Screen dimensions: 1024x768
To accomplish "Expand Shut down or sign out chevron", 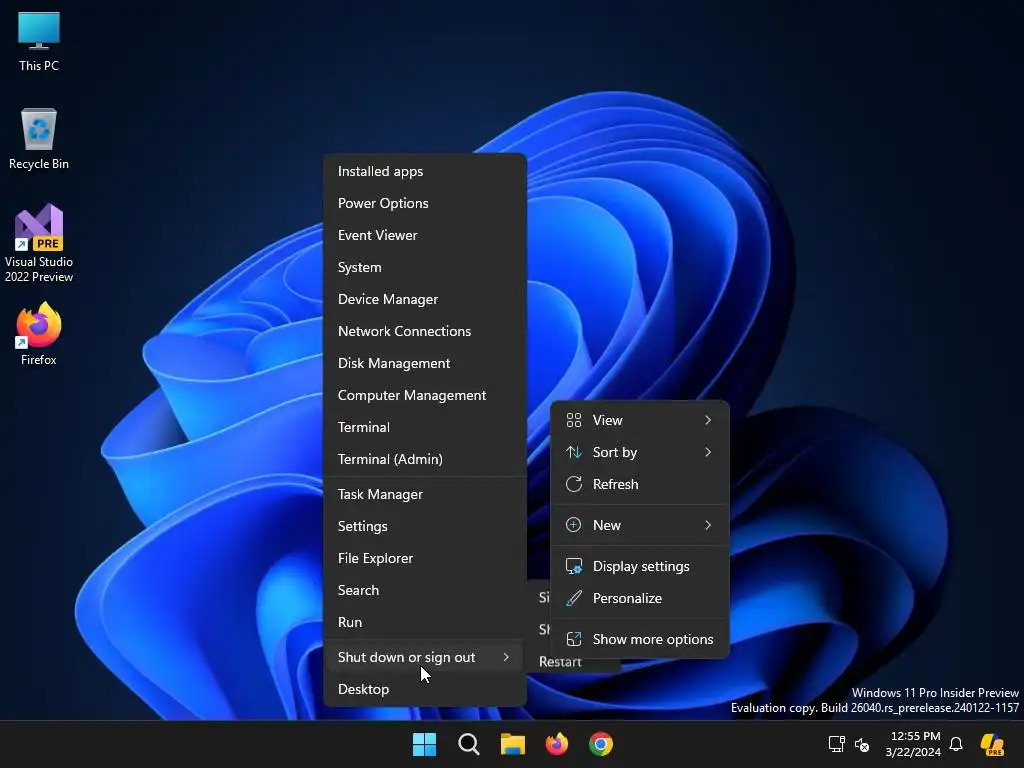I will click(x=506, y=657).
